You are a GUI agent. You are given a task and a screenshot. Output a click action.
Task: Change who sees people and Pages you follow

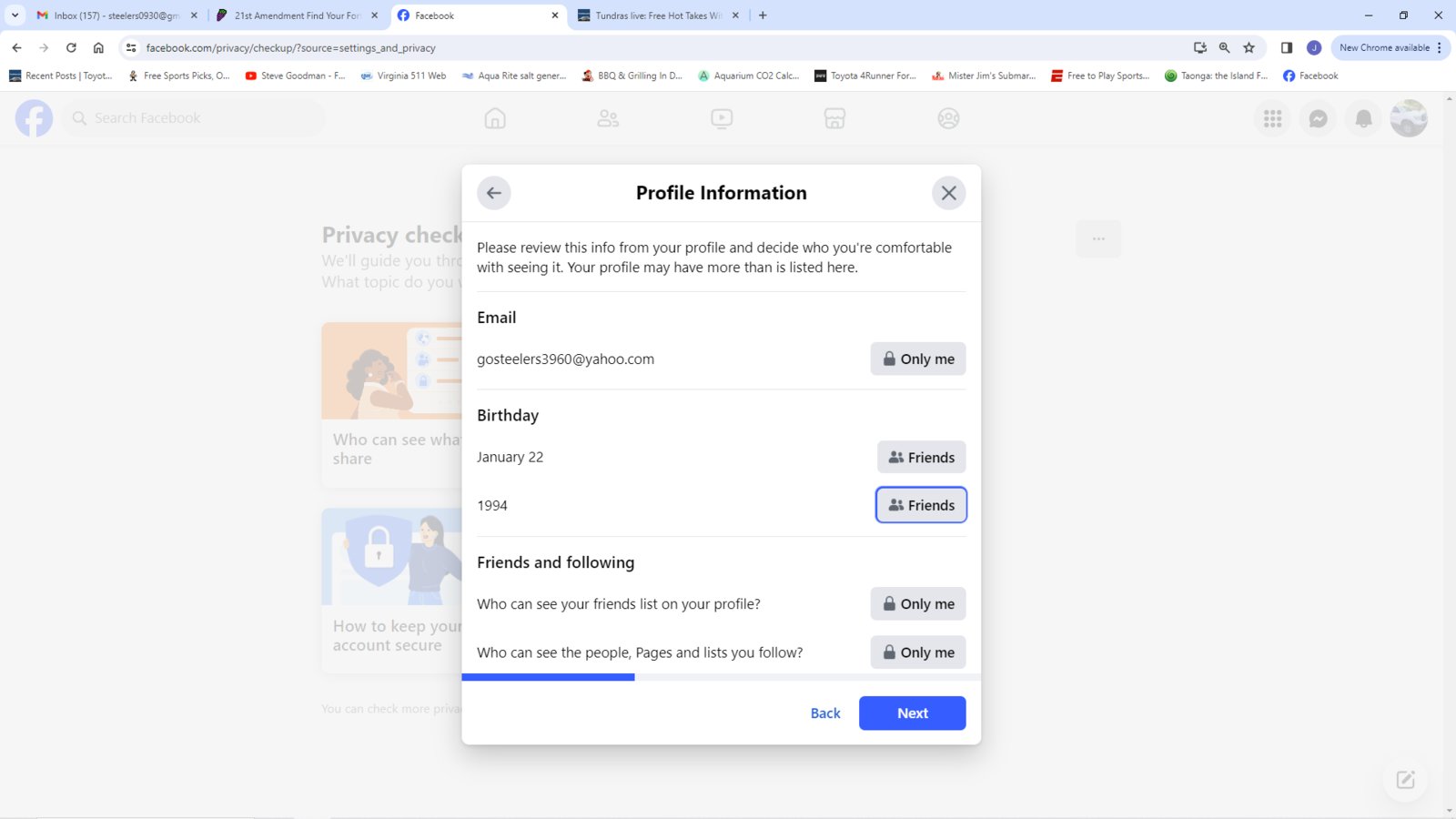(x=917, y=652)
